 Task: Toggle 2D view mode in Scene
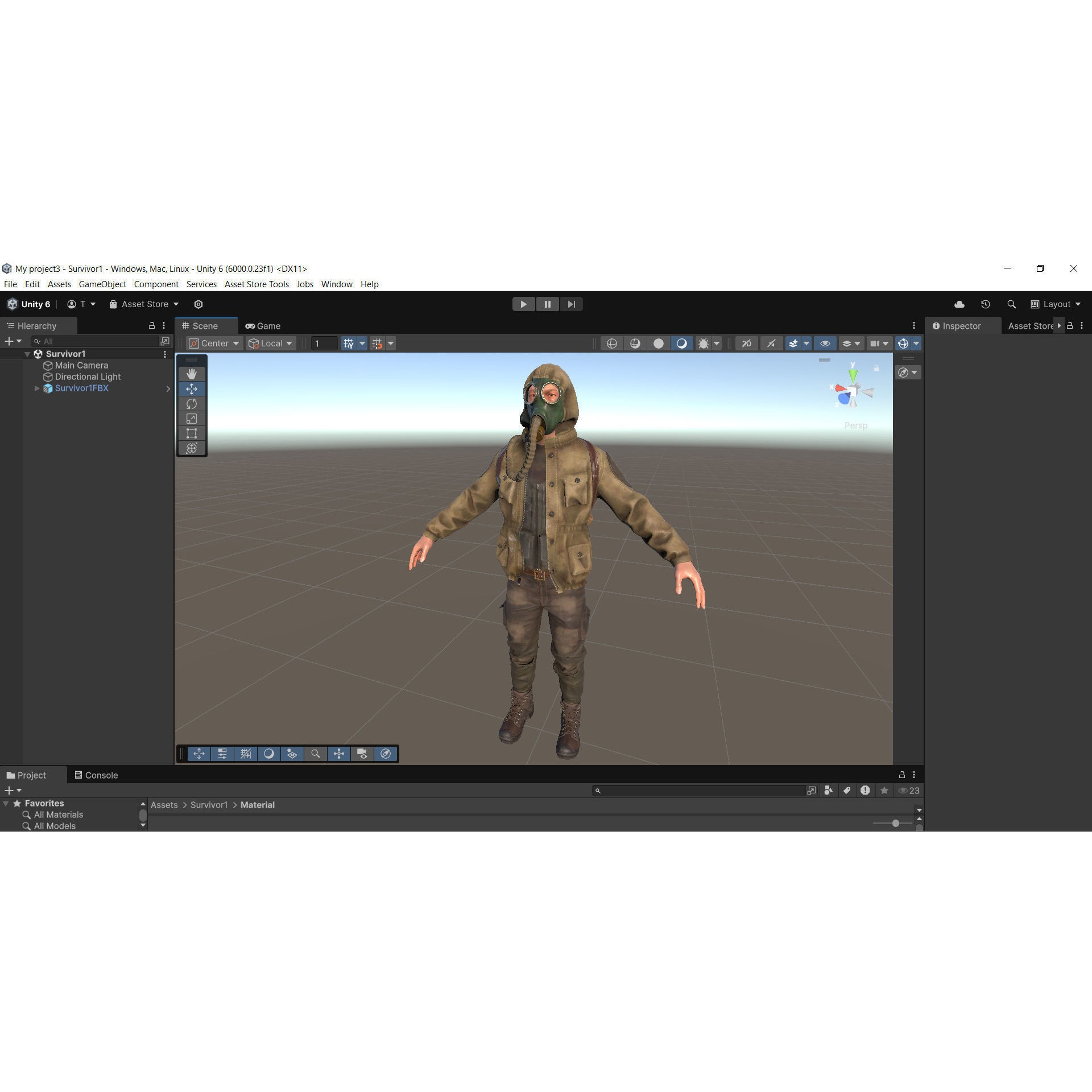coord(747,344)
